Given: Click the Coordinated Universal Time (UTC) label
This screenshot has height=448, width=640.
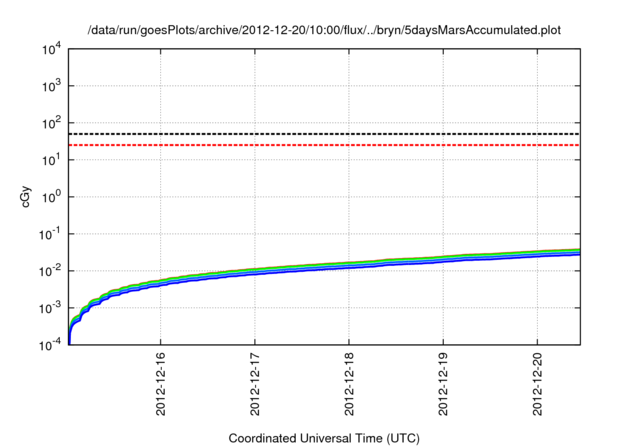Looking at the screenshot, I should pos(324,439).
